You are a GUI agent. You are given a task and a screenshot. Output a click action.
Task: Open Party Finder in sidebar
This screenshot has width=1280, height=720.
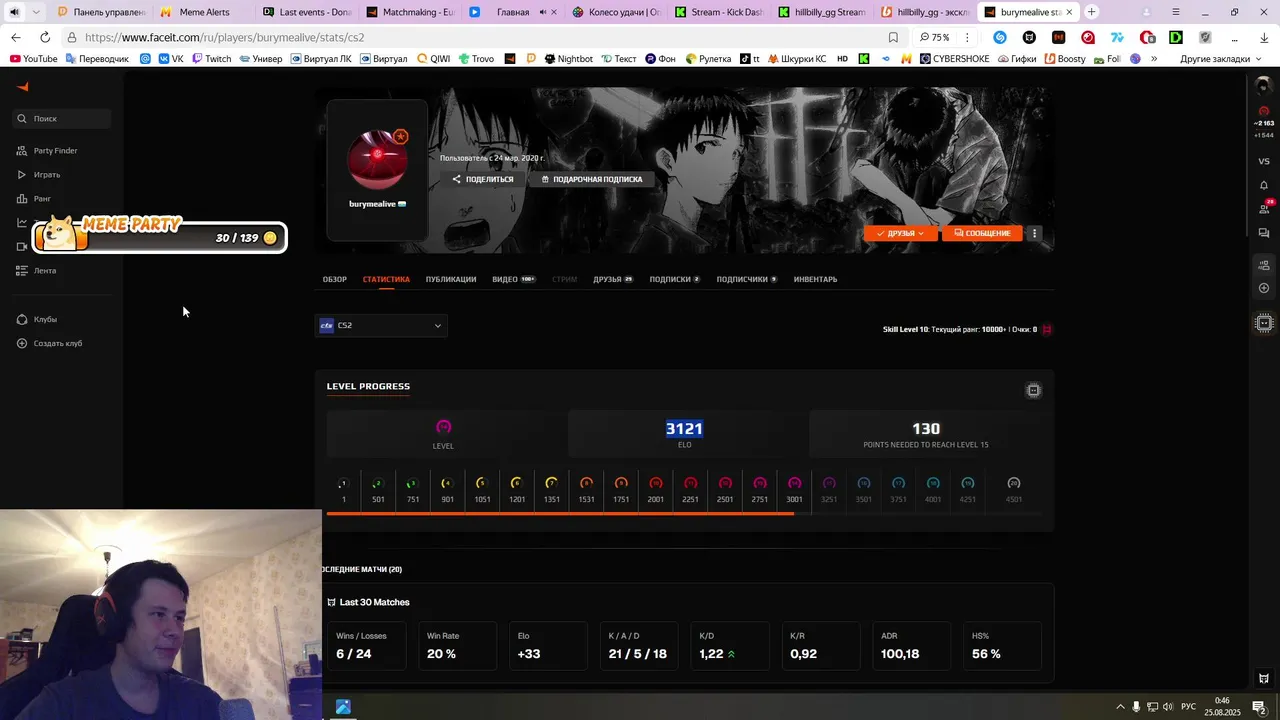47,151
